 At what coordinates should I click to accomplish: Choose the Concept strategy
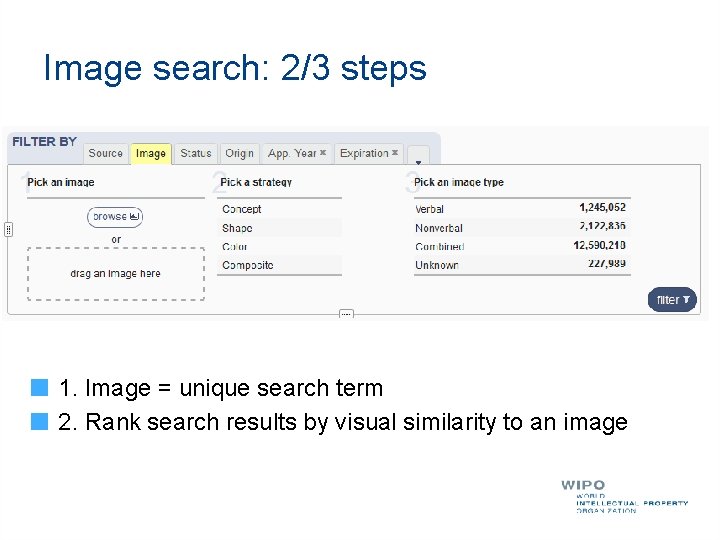pos(279,209)
